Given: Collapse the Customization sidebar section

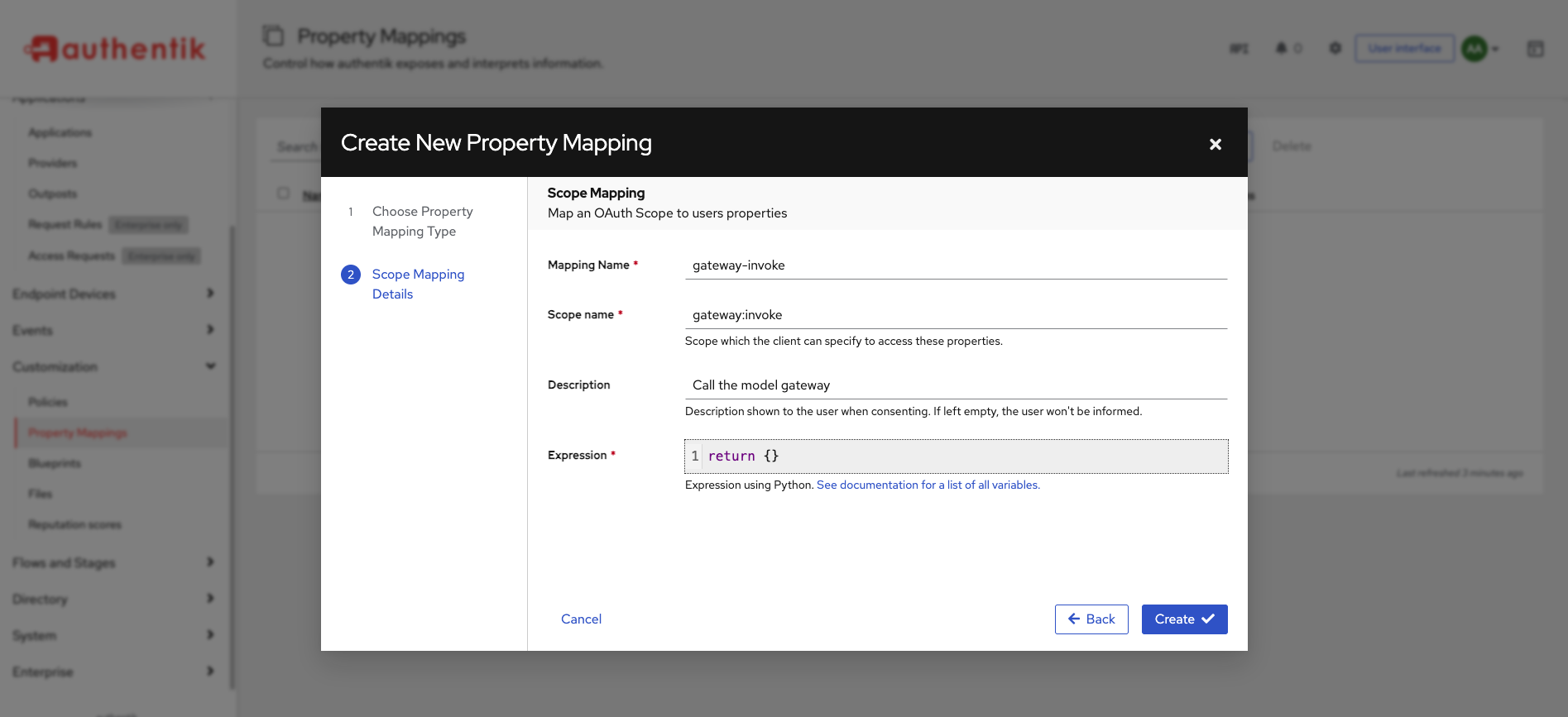Looking at the screenshot, I should 113,367.
